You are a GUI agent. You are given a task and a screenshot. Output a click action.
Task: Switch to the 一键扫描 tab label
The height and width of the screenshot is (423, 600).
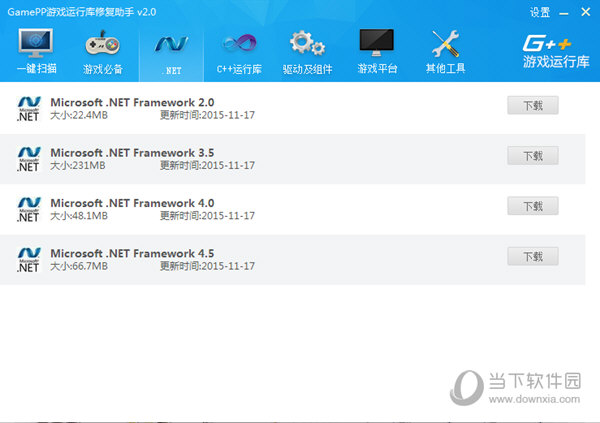coord(37,69)
